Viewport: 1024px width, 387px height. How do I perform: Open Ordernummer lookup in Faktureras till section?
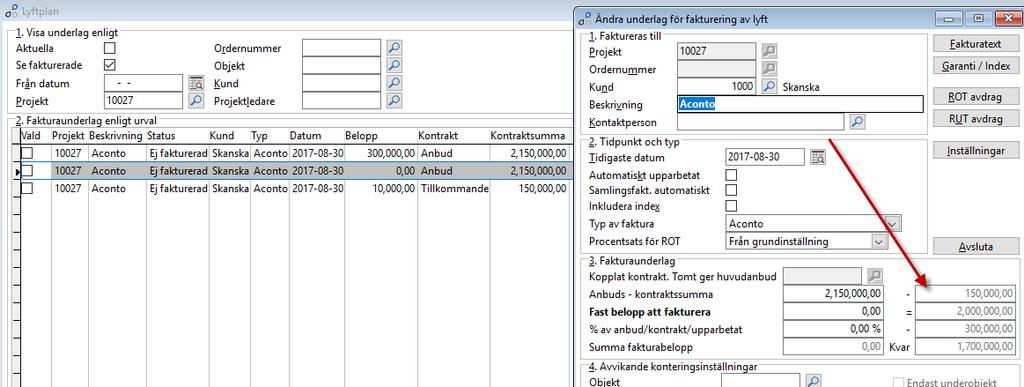(x=770, y=69)
